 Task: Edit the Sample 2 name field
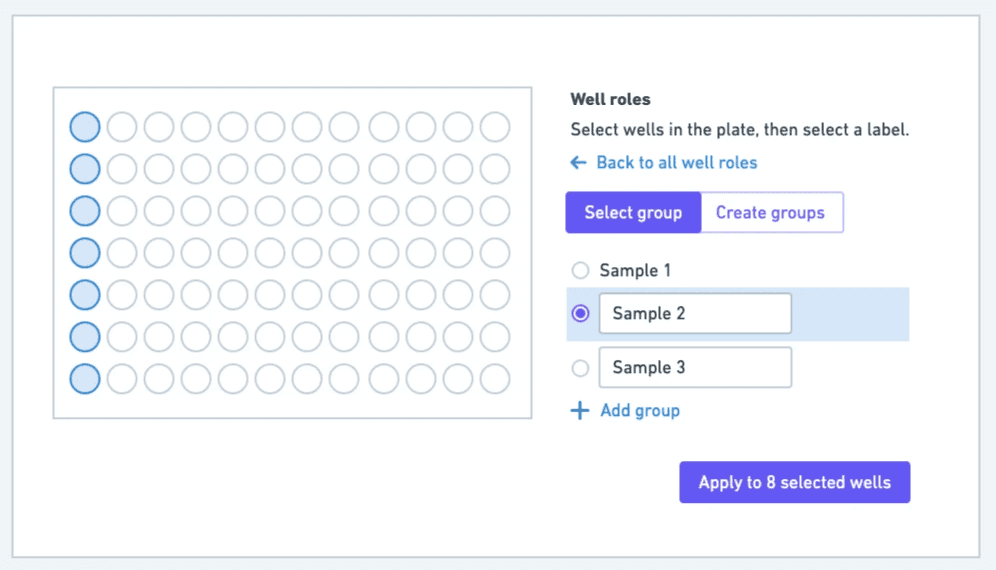point(695,314)
